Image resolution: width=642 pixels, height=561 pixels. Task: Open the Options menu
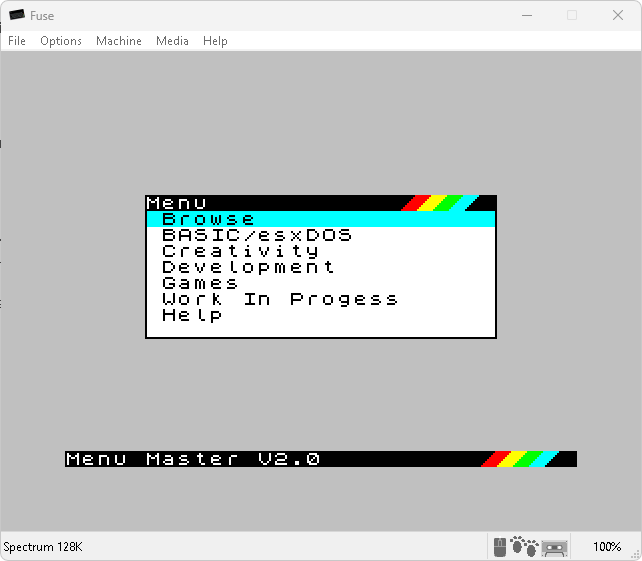61,41
